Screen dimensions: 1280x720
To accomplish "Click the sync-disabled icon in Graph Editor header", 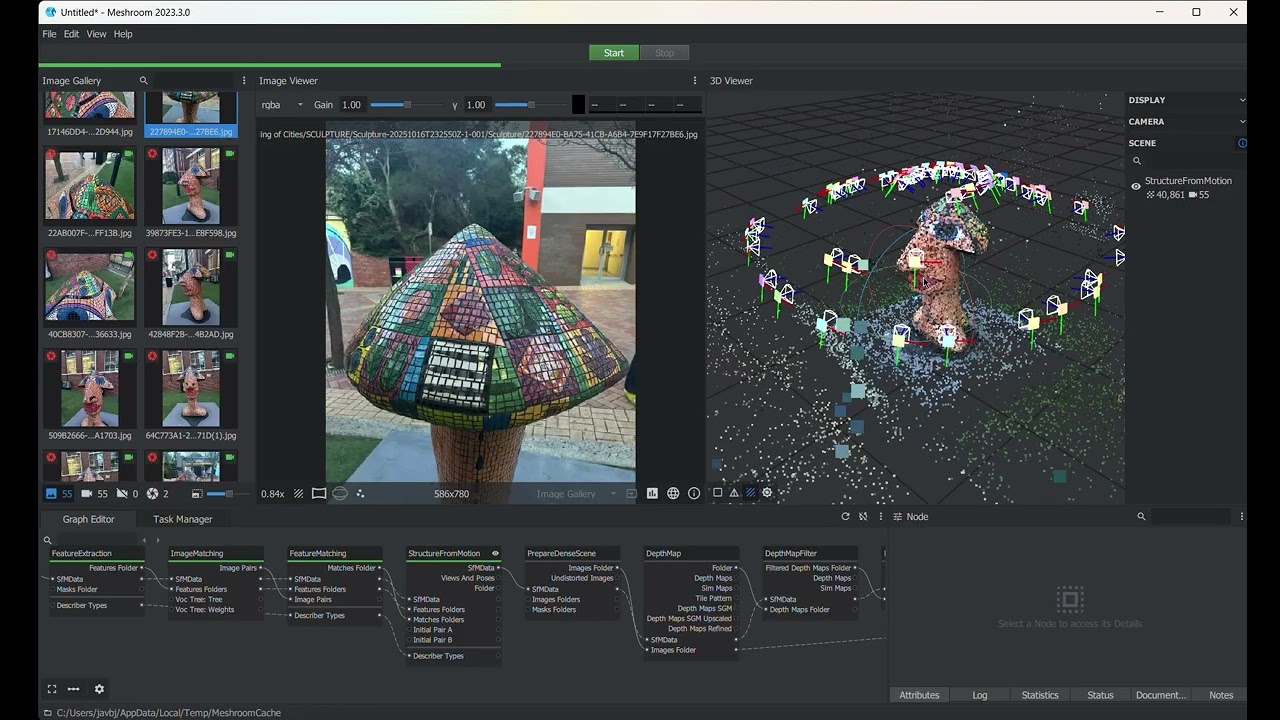I will tap(863, 517).
